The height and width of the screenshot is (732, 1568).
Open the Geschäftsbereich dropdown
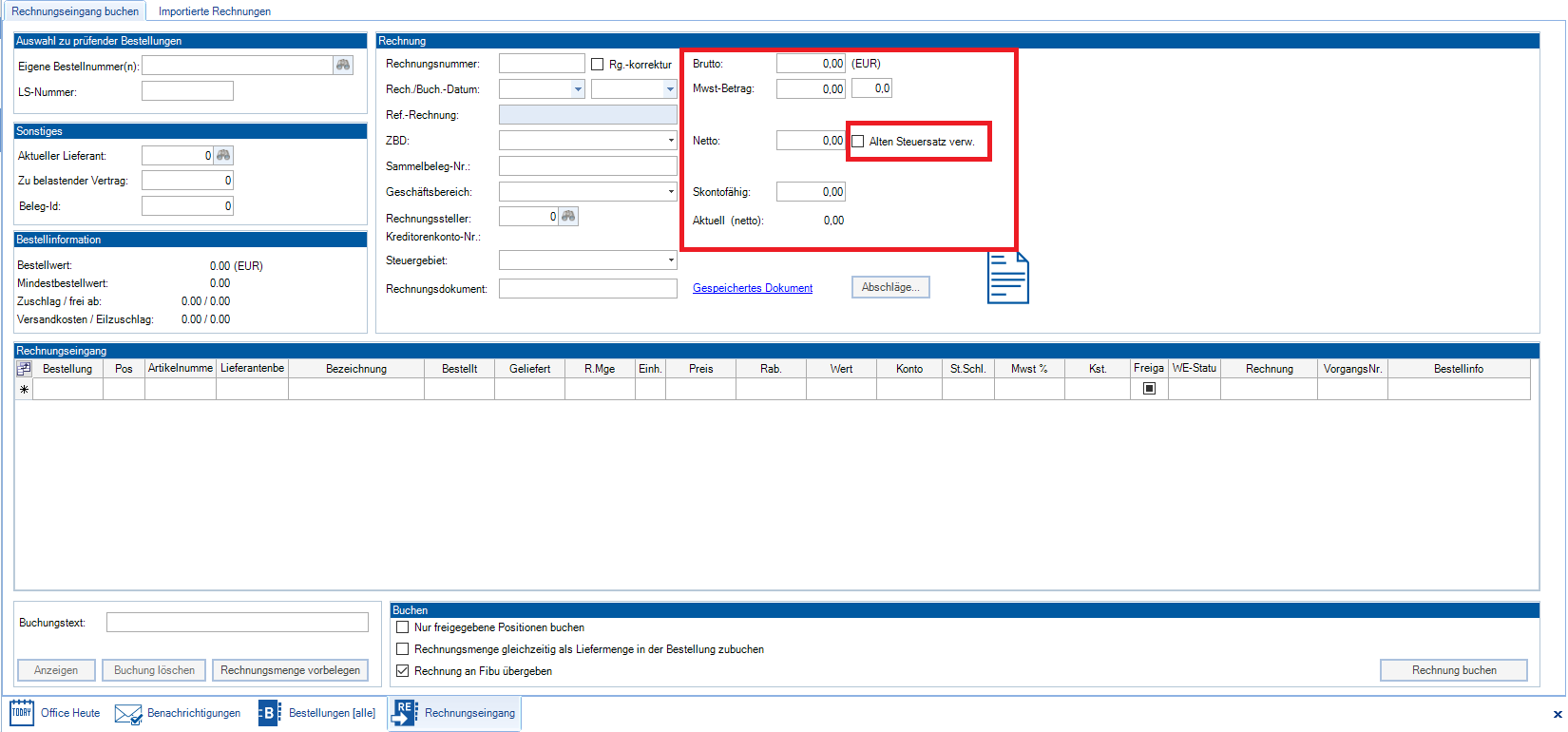pyautogui.click(x=670, y=192)
